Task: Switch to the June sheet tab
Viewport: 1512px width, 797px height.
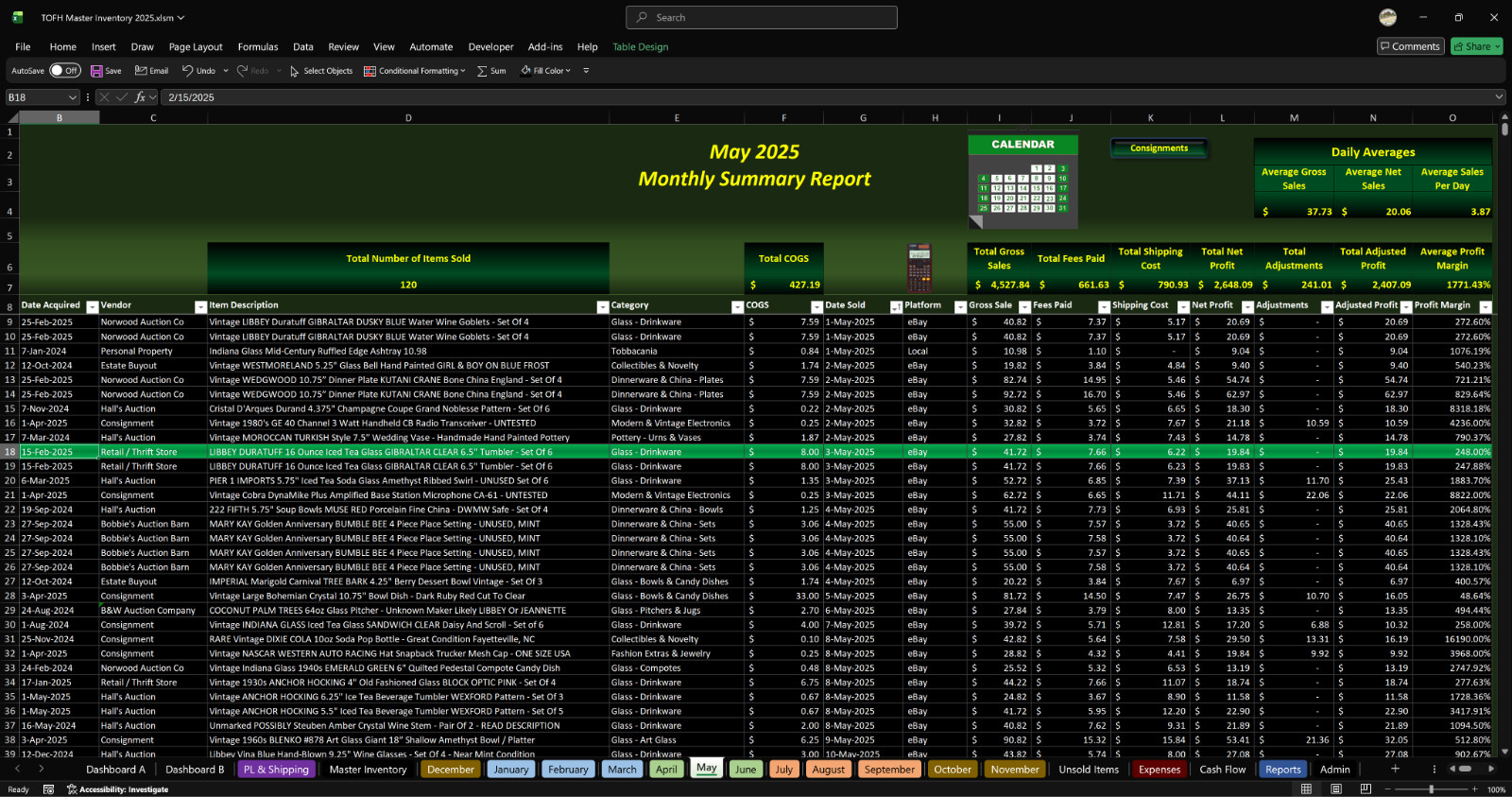Action: (x=746, y=770)
